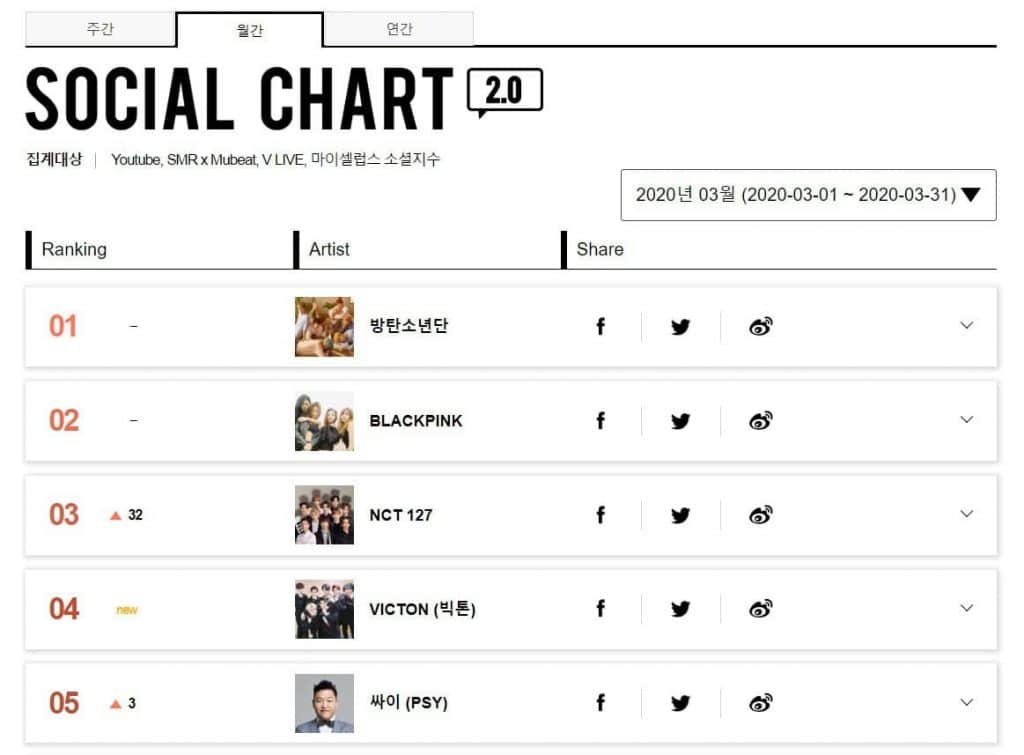Screen dimensions: 1024x755
Task: Expand the NCT 127 row chevron
Action: (x=966, y=514)
